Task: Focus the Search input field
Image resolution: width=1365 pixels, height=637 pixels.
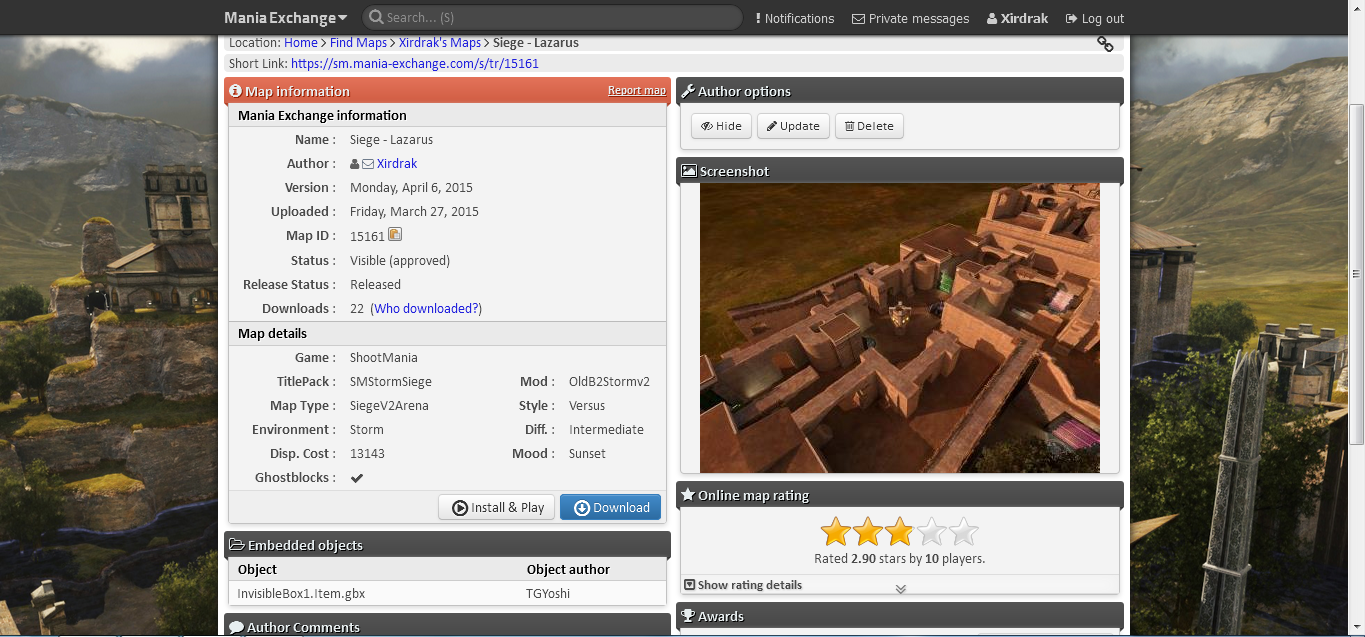Action: (x=552, y=18)
